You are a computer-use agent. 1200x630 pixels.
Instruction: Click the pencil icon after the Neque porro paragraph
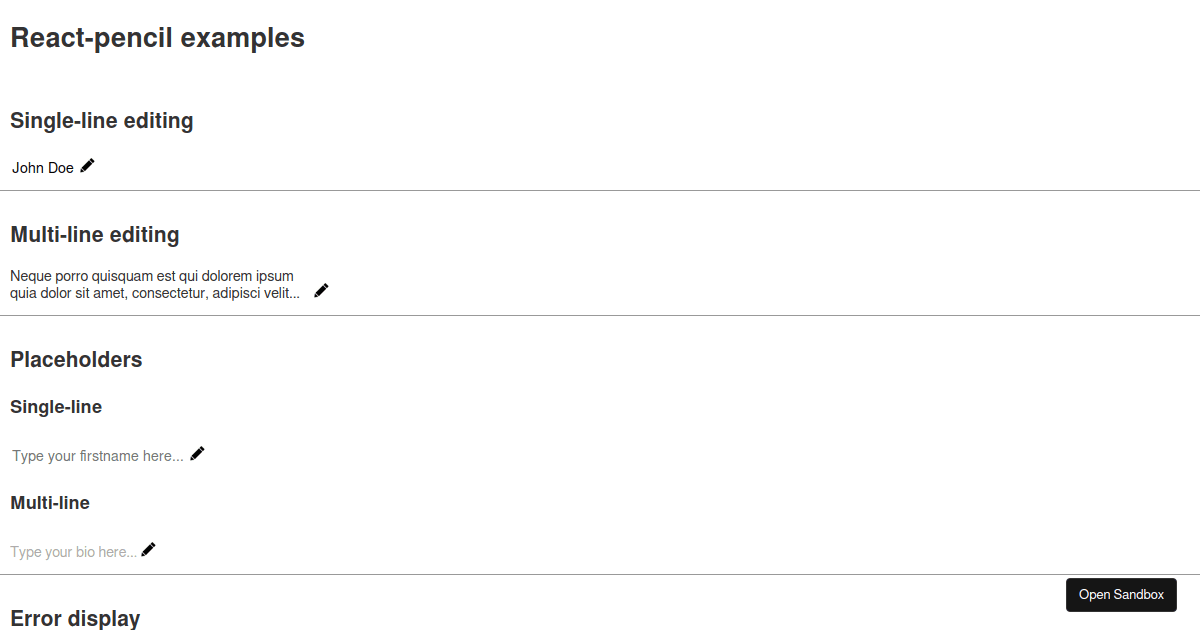[x=321, y=291]
